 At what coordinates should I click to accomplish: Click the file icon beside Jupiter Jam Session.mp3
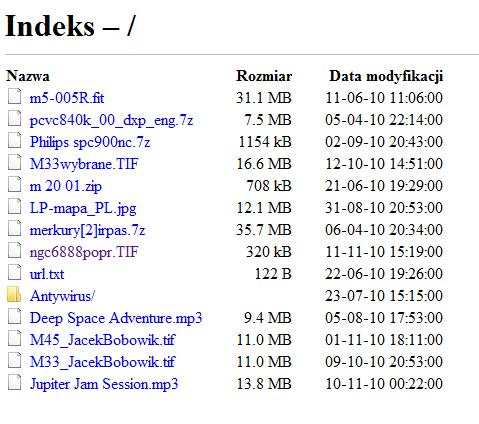[14, 382]
